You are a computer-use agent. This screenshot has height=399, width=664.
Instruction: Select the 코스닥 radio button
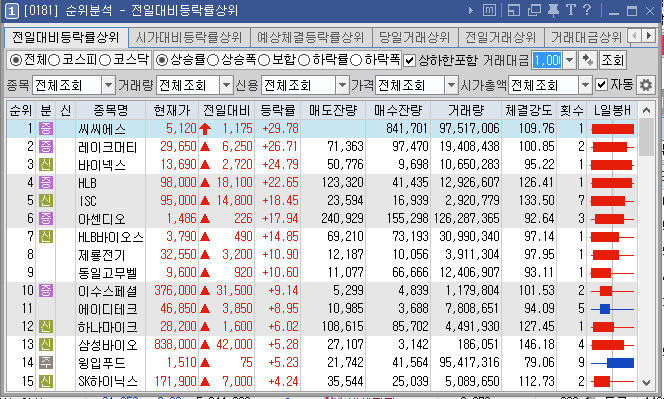point(105,61)
